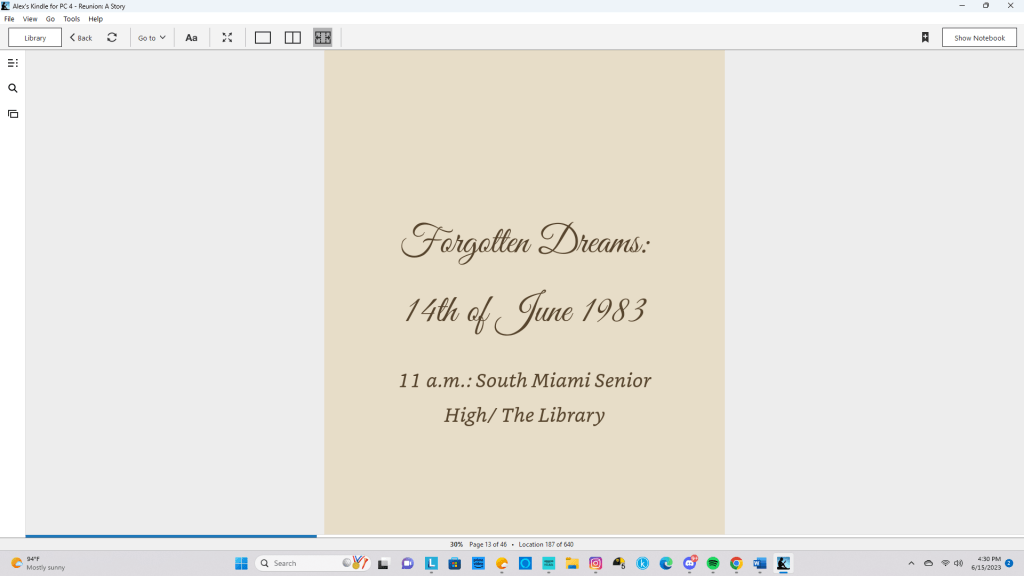Bookmark this page with the bookmark icon
1024x576 pixels.
pos(925,38)
